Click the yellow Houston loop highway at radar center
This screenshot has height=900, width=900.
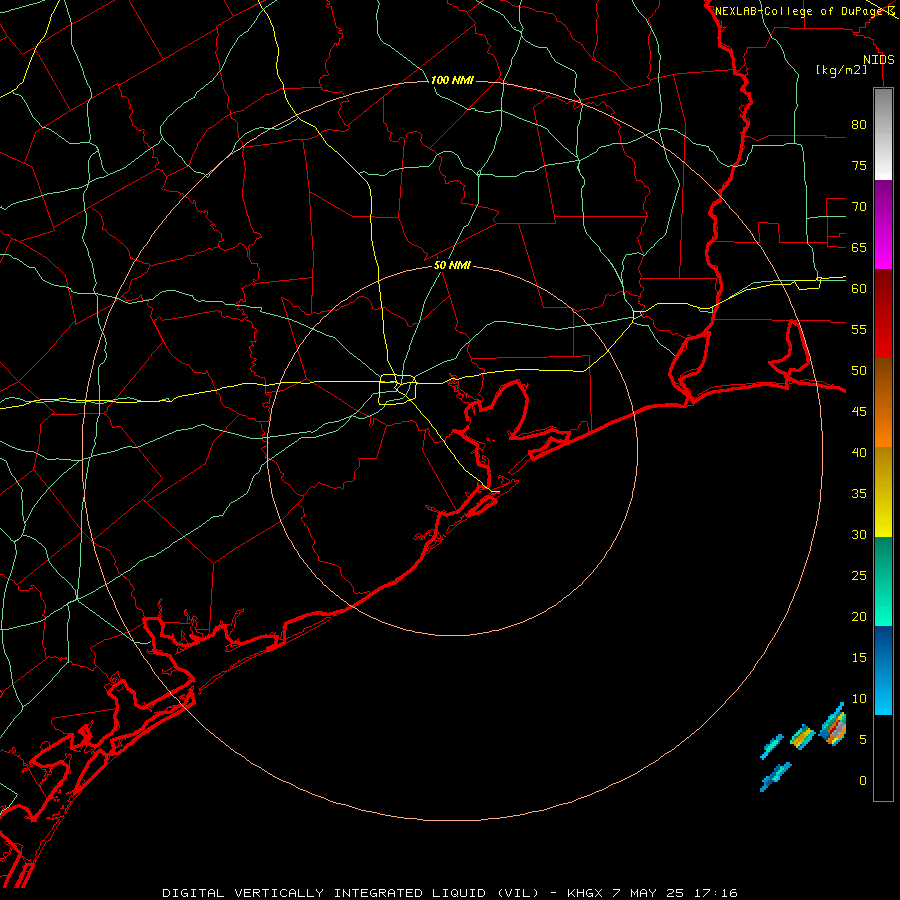398,389
